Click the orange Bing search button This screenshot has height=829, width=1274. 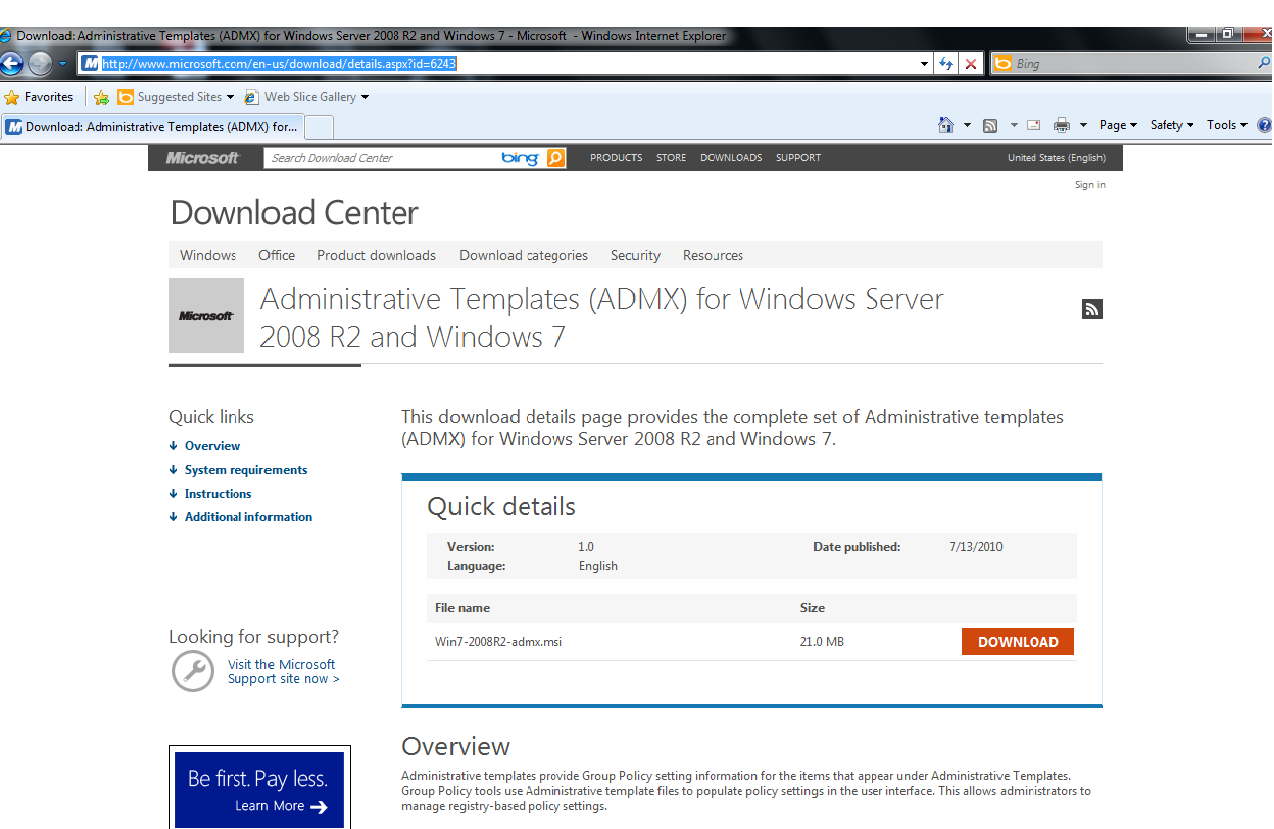coord(556,157)
